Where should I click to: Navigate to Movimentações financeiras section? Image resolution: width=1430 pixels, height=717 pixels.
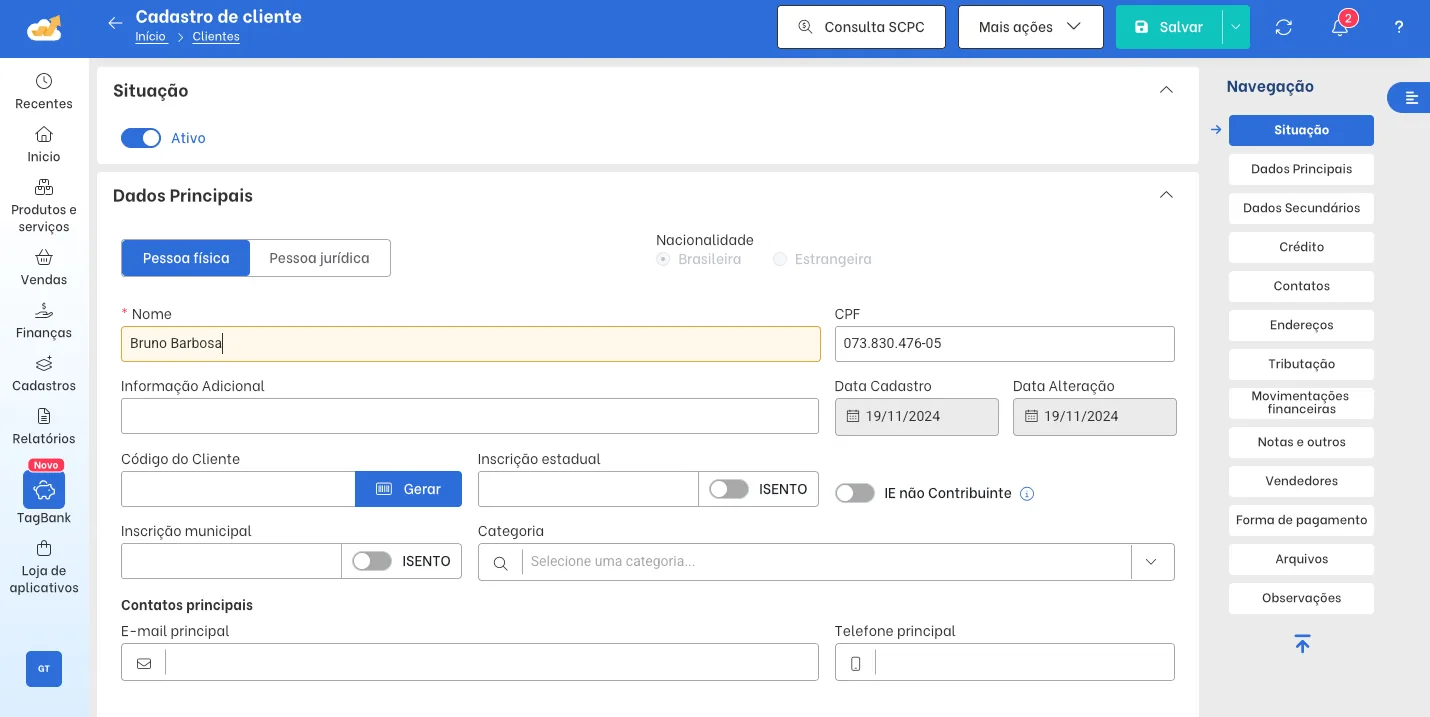pos(1301,403)
